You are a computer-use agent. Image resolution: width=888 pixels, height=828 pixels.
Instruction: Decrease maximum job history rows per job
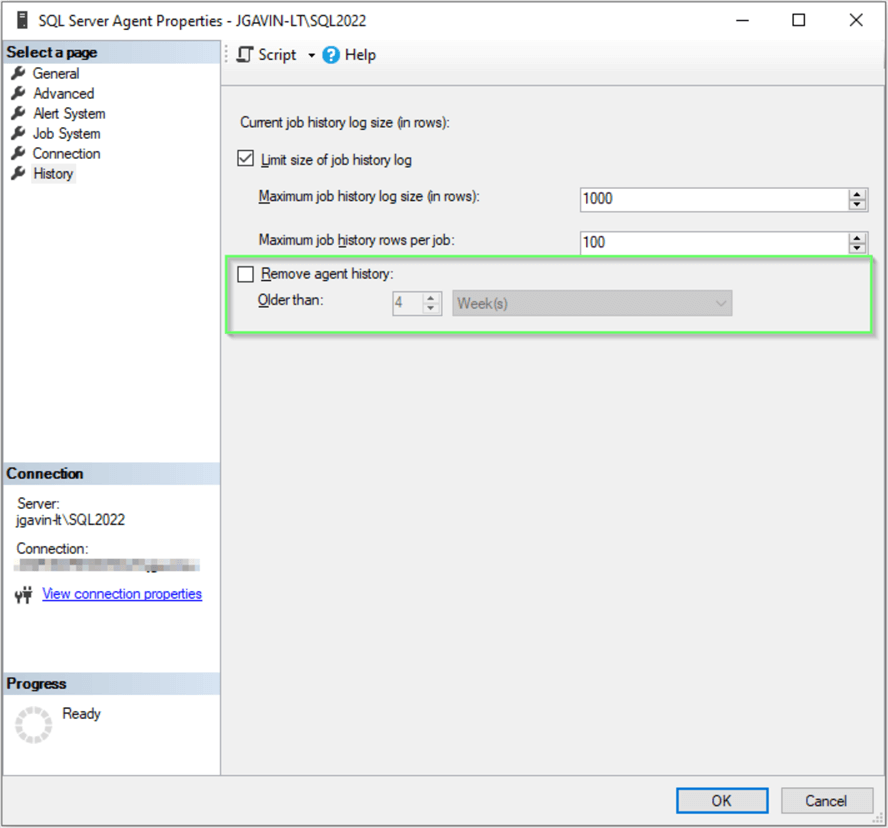(857, 248)
